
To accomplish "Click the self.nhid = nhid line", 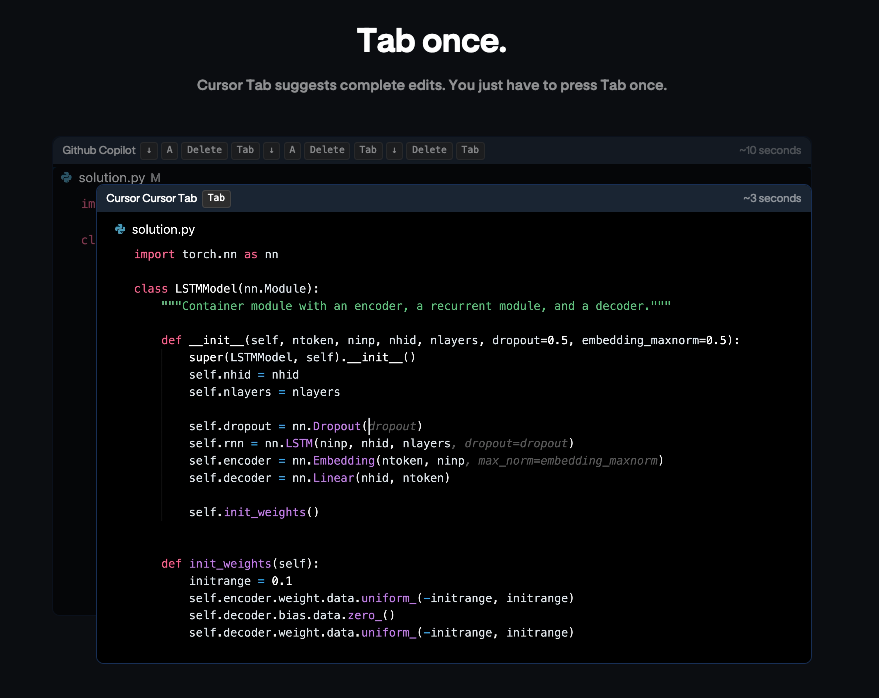I will 244,375.
